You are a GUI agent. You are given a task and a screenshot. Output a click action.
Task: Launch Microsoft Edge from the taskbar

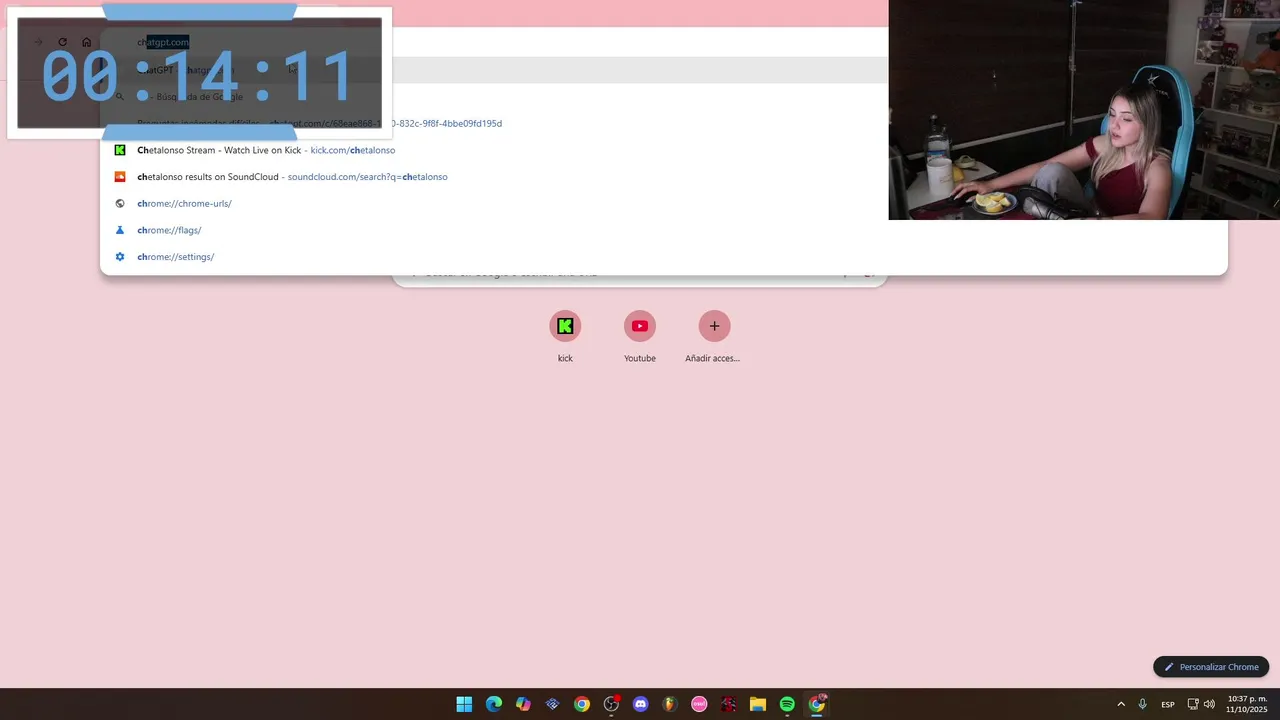494,704
